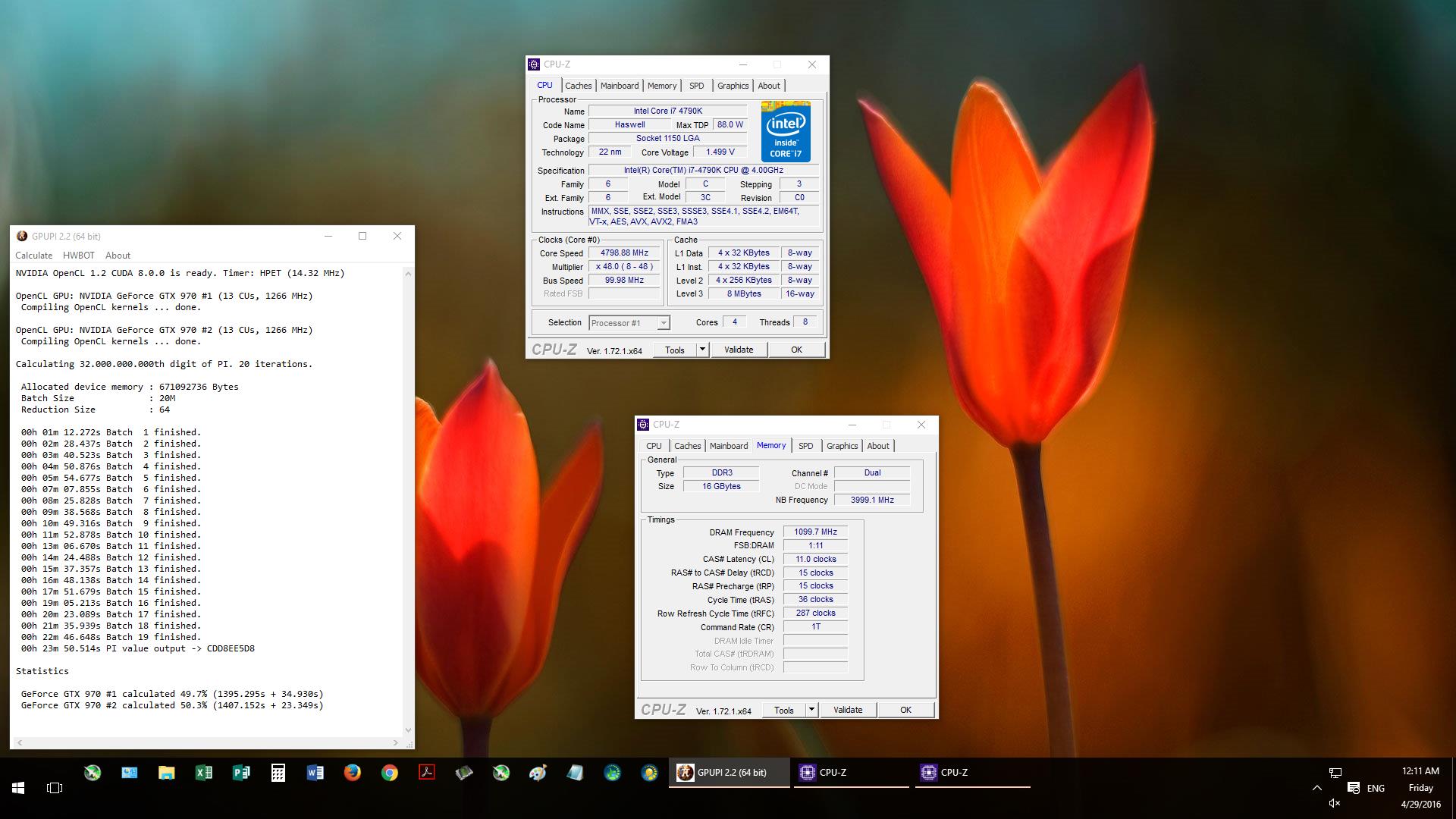Click the CAS# Latency value '11.0 clocks'

pyautogui.click(x=815, y=559)
